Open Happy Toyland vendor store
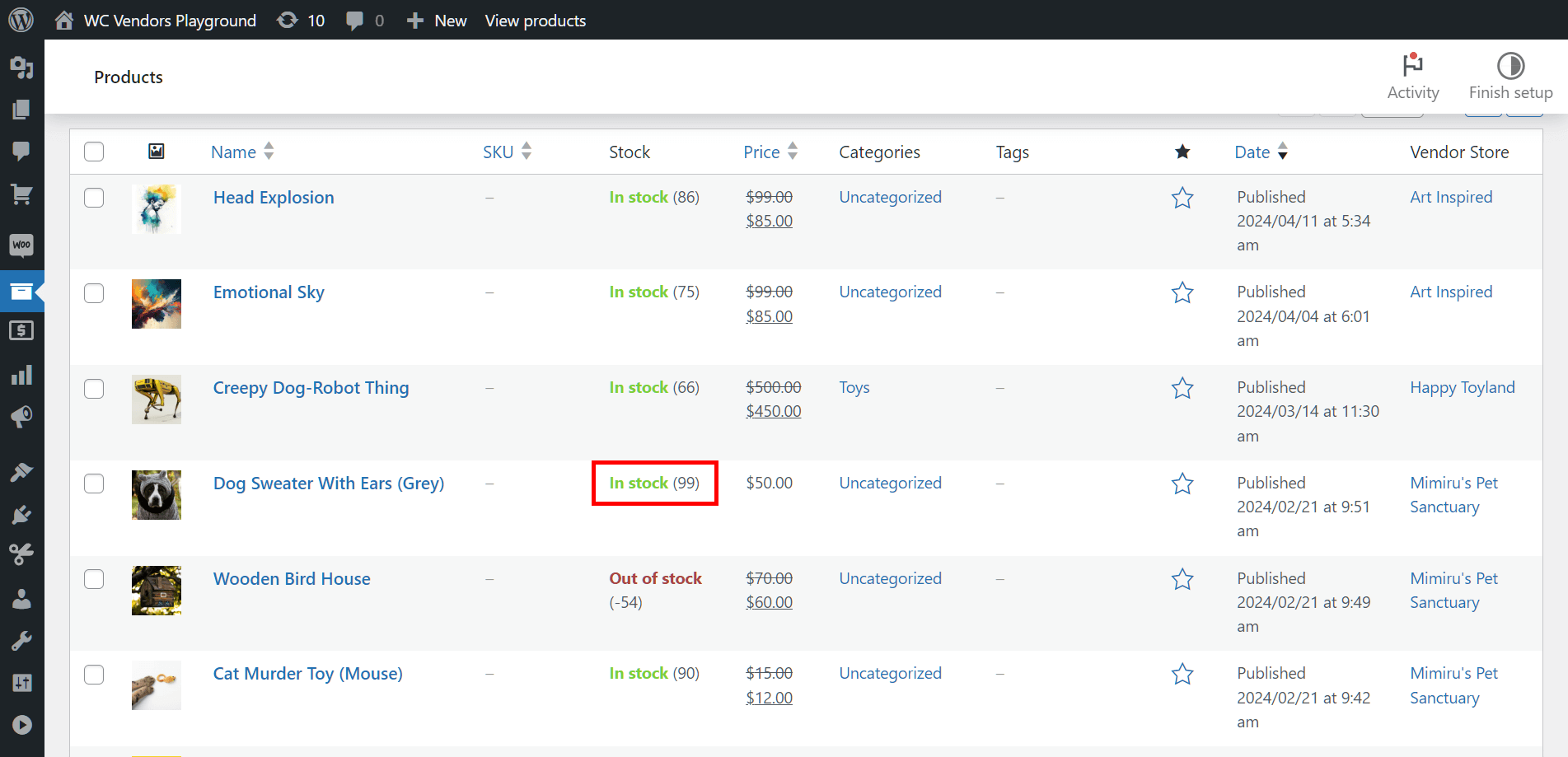 1463,387
